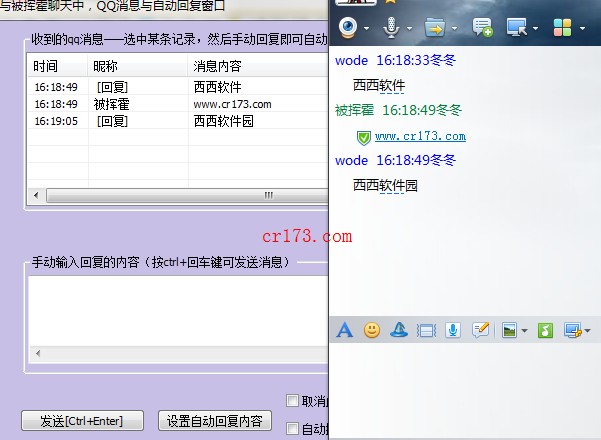The image size is (601, 440).
Task: Select 16:18:49 [回复] 西西软件 record
Action: 178,87
